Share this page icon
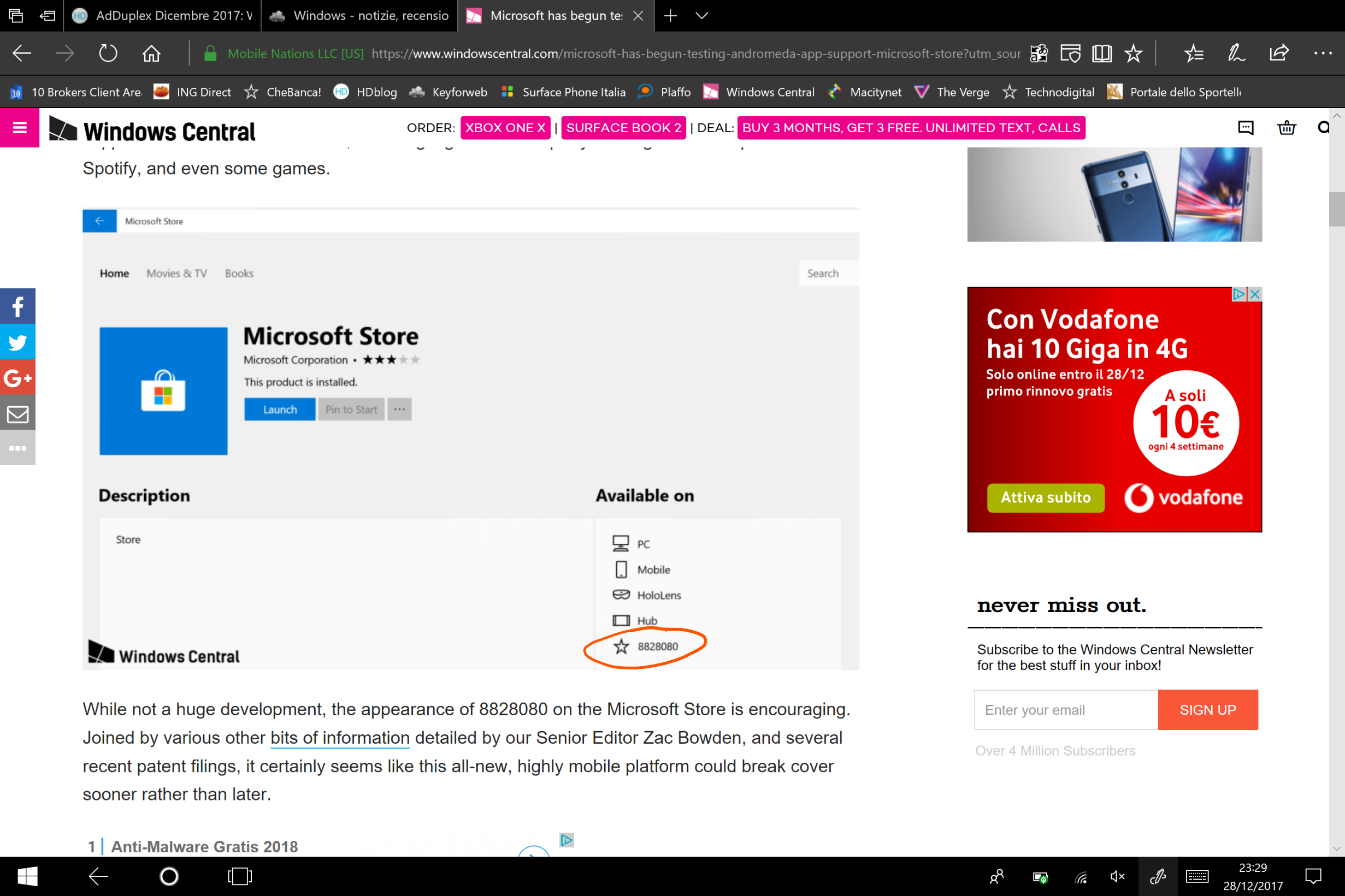 click(x=1279, y=53)
